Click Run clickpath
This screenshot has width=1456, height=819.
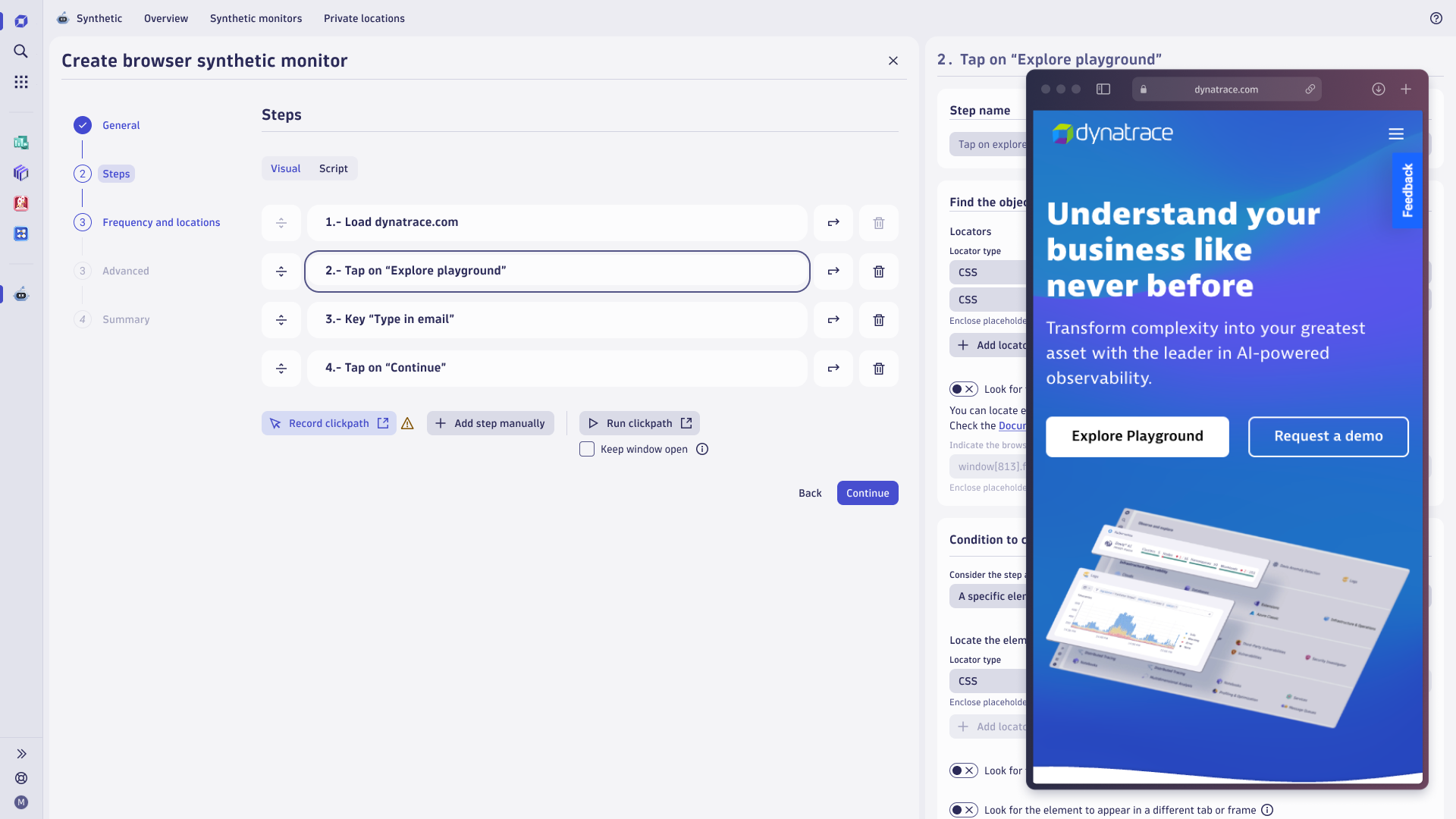click(639, 423)
